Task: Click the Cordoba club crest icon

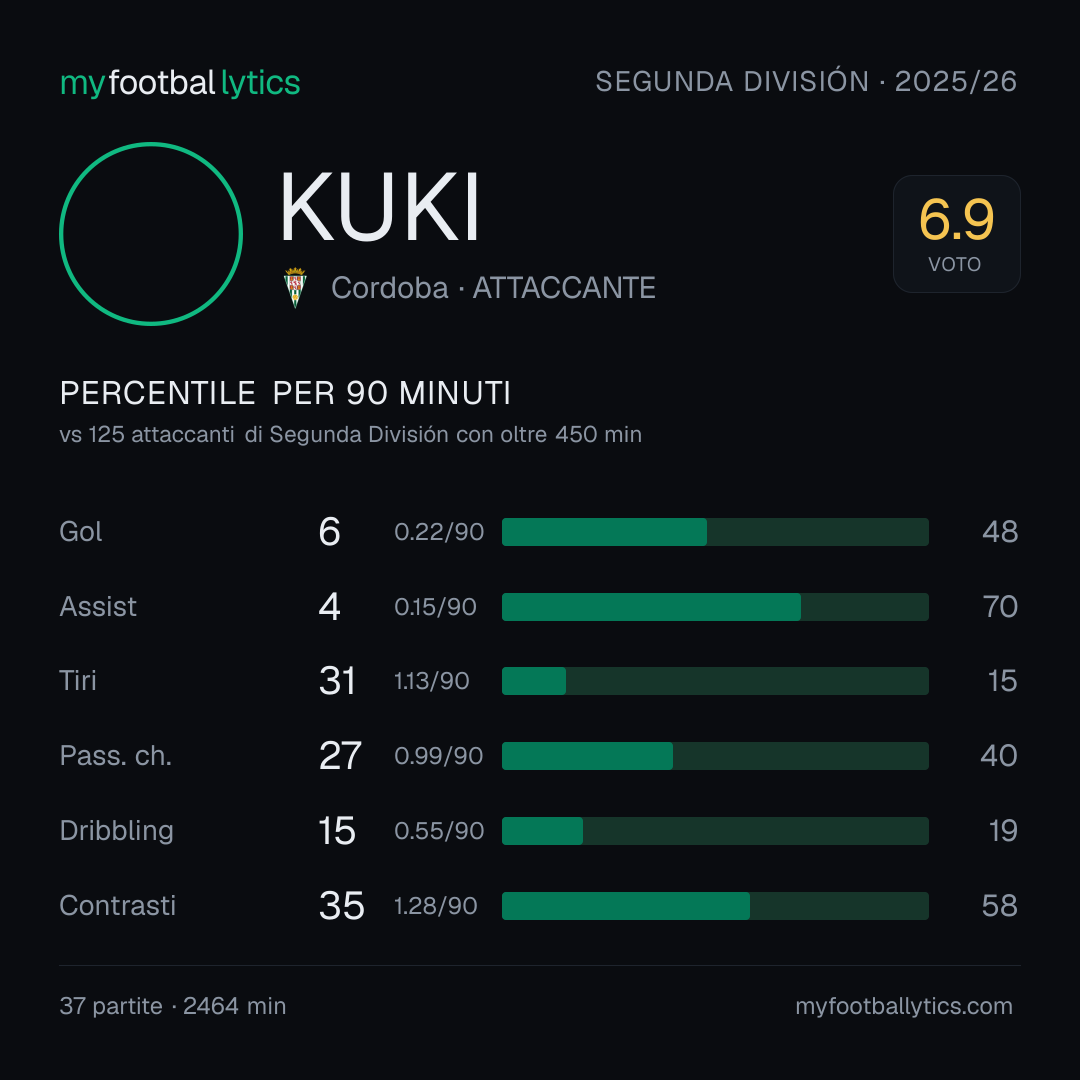Action: tap(295, 288)
